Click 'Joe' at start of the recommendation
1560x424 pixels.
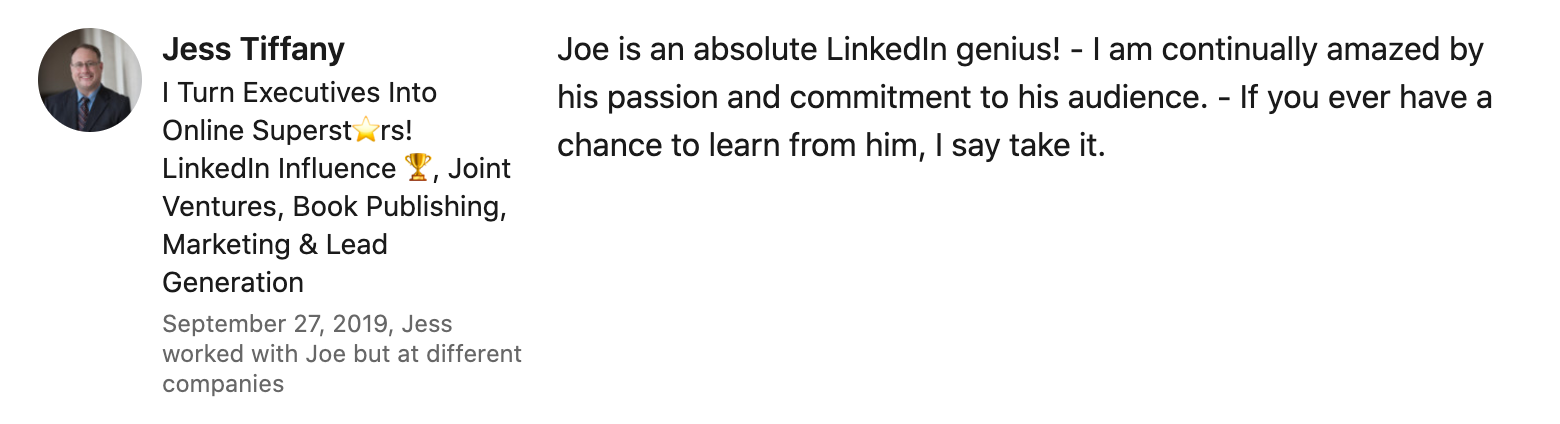point(577,49)
